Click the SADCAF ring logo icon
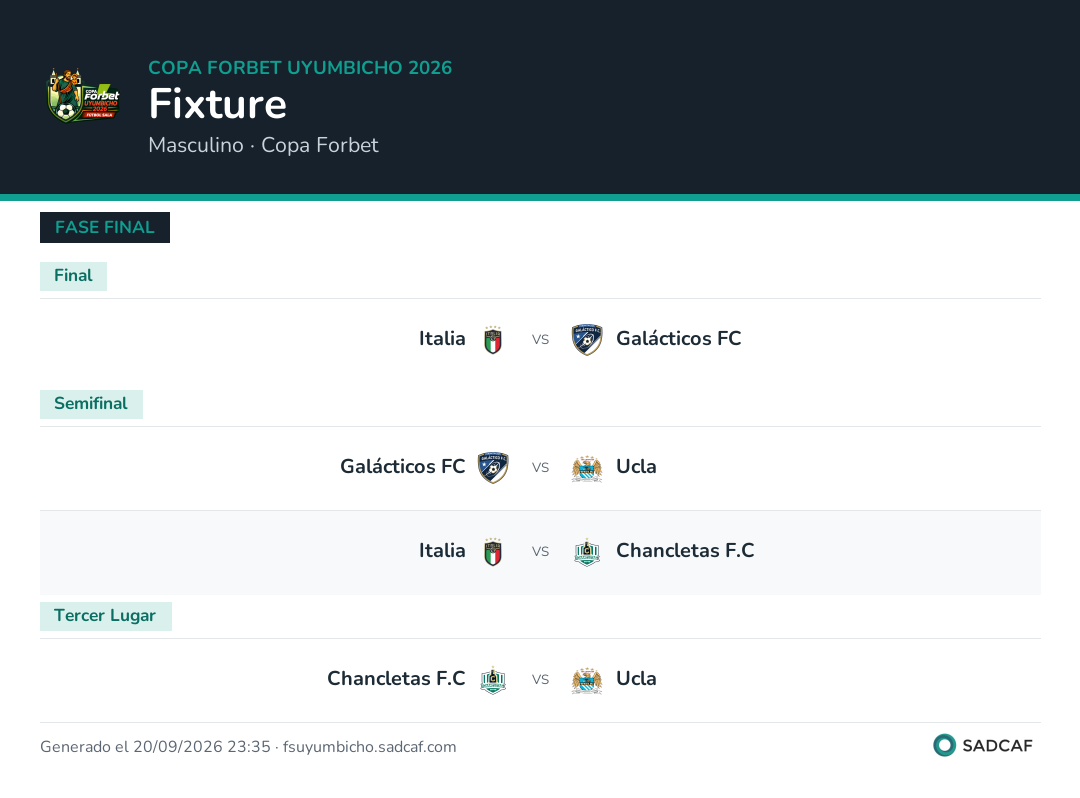Image resolution: width=1080 pixels, height=798 pixels. [944, 745]
